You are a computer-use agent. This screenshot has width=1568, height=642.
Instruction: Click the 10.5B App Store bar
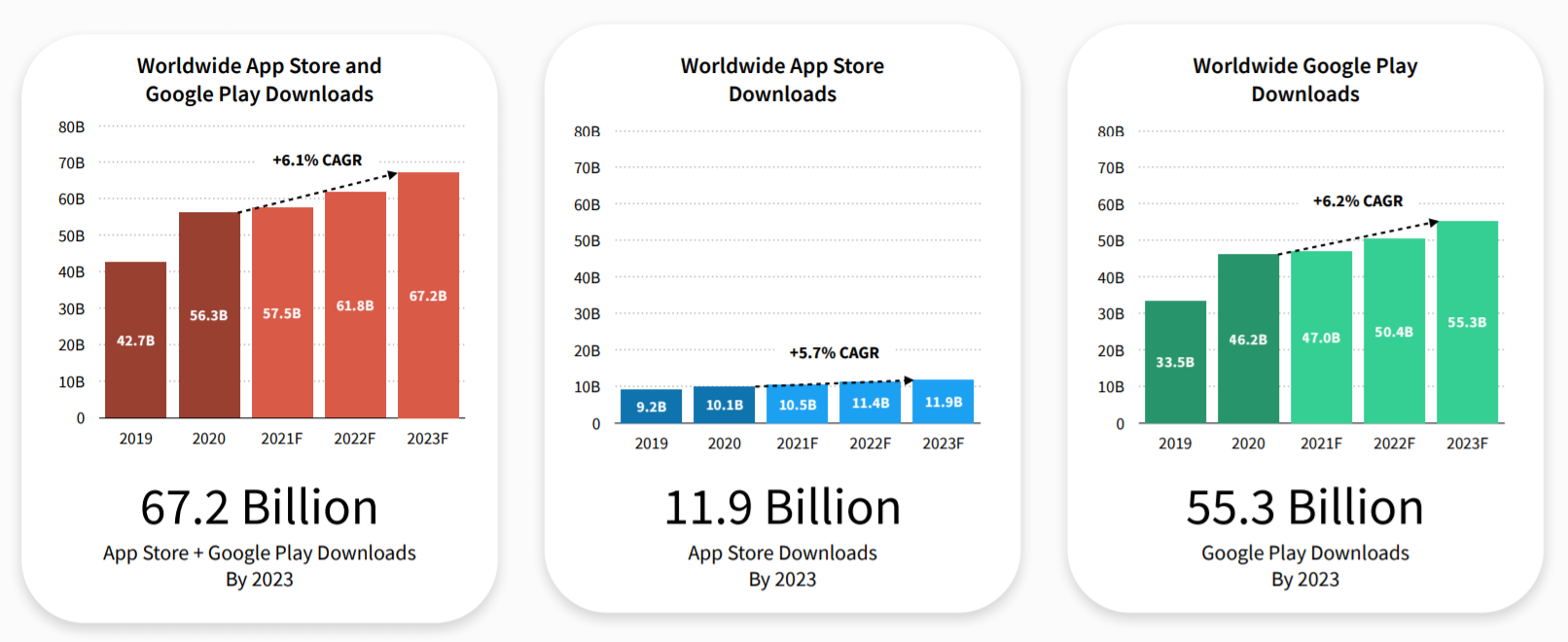point(797,404)
